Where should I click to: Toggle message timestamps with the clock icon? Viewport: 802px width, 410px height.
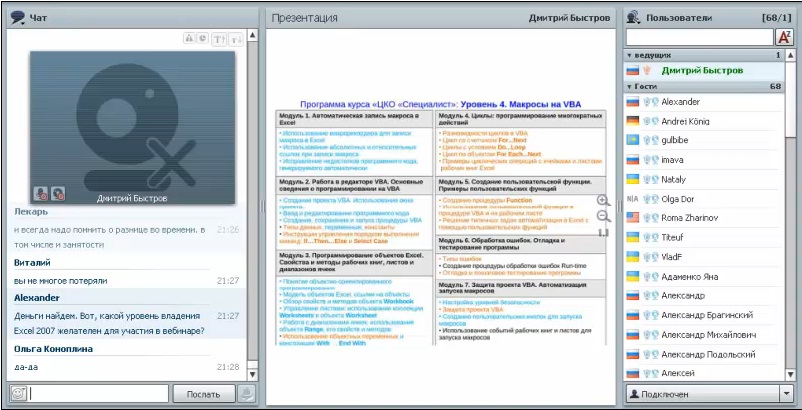pos(202,38)
